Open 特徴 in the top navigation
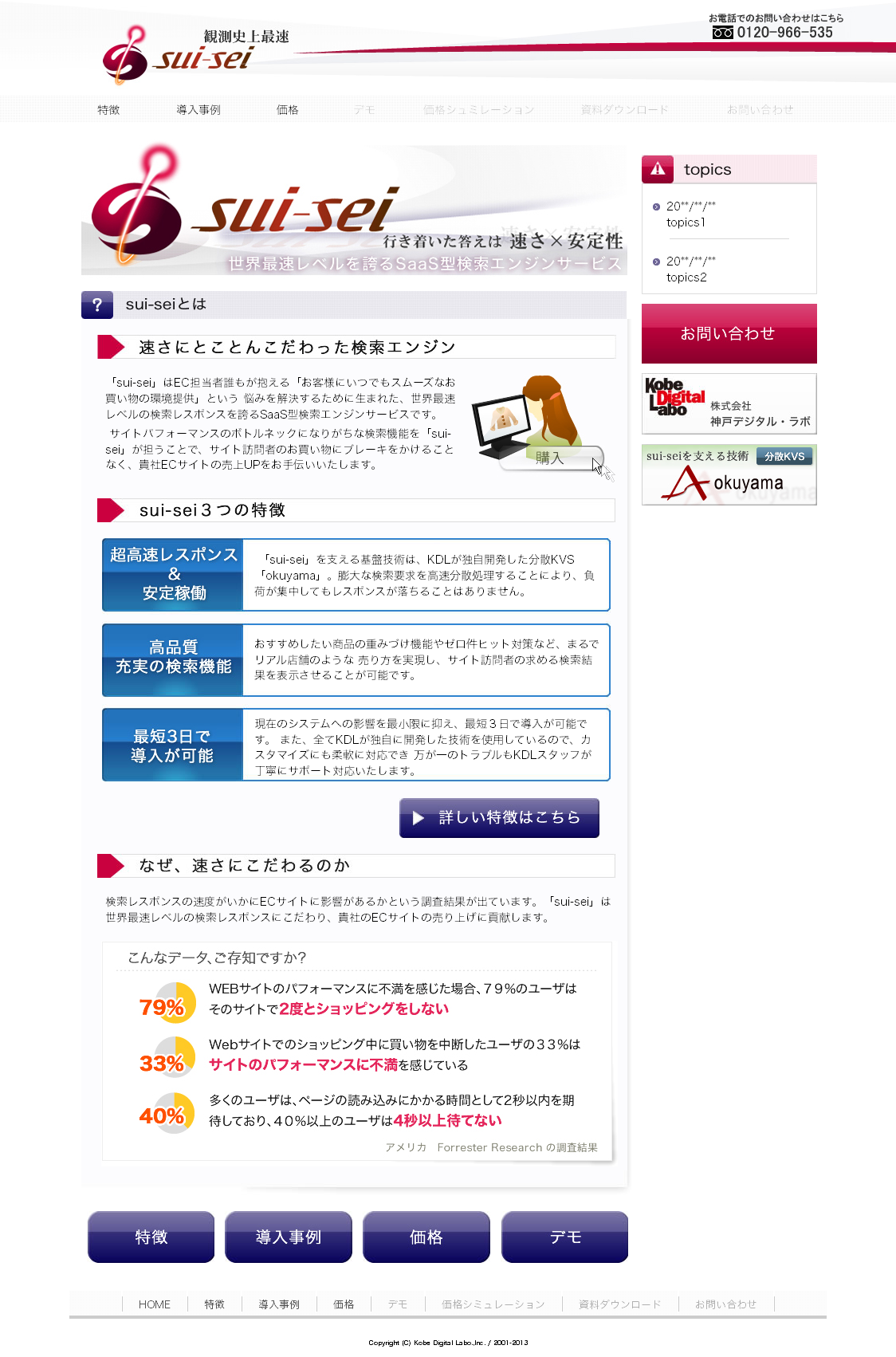The height and width of the screenshot is (1357, 896). click(108, 110)
